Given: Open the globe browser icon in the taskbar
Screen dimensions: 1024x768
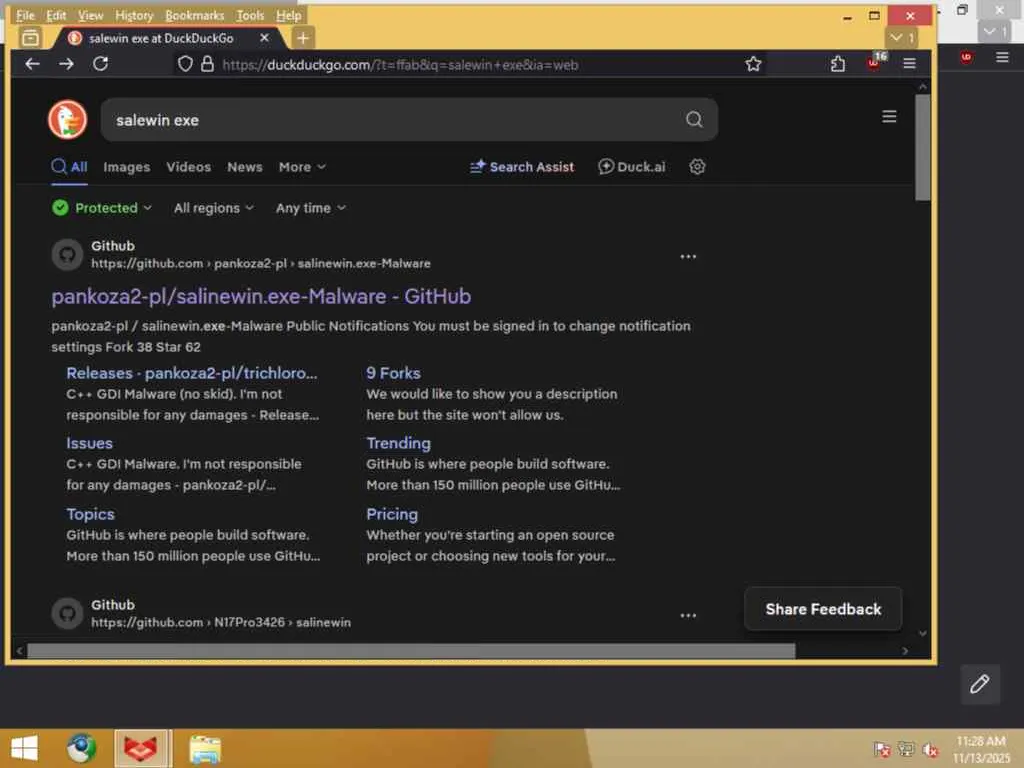Looking at the screenshot, I should pos(81,748).
